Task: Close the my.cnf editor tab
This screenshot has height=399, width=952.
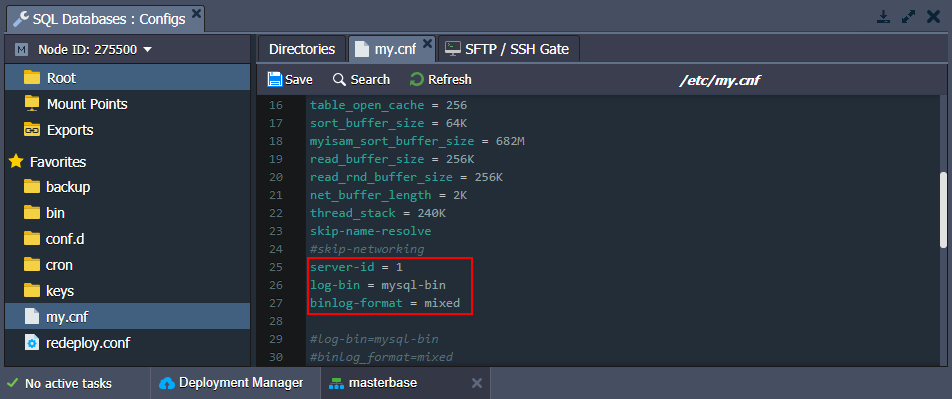Action: tap(427, 43)
